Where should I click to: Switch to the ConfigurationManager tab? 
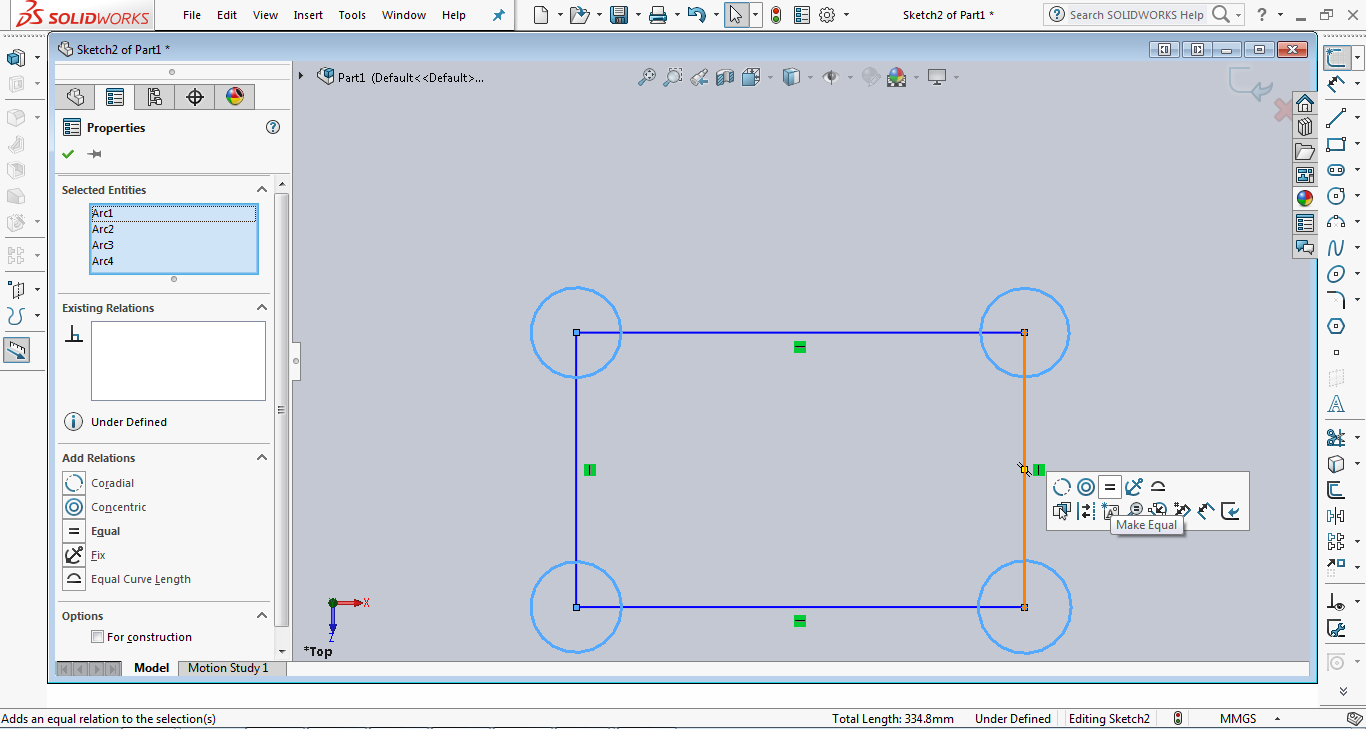click(154, 97)
